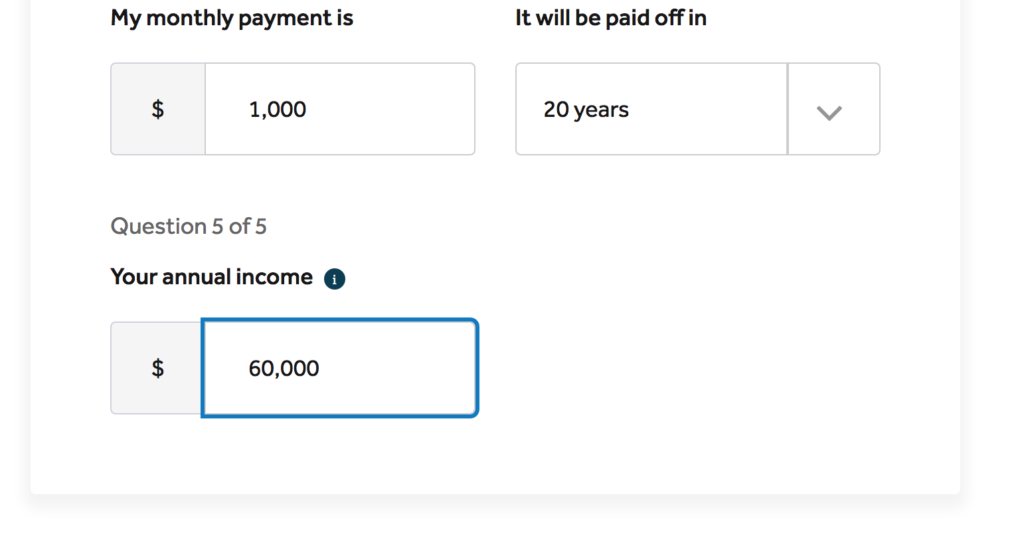Click the dollar sign prefix for monthly payment

click(x=158, y=110)
